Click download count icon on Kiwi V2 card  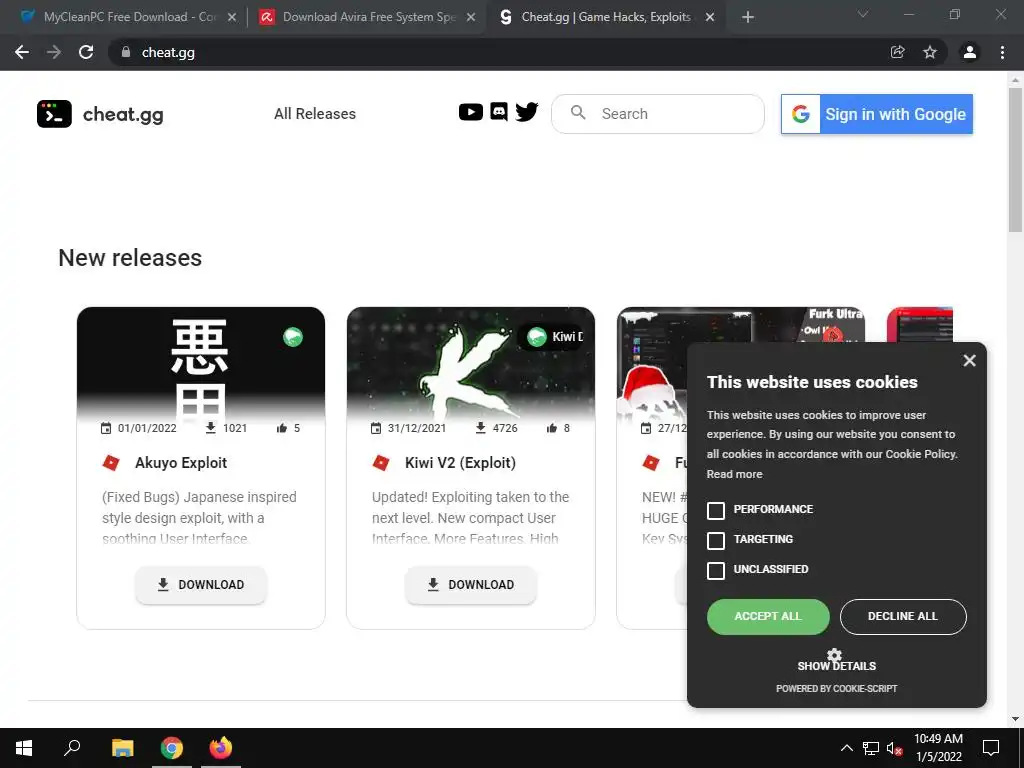[480, 428]
